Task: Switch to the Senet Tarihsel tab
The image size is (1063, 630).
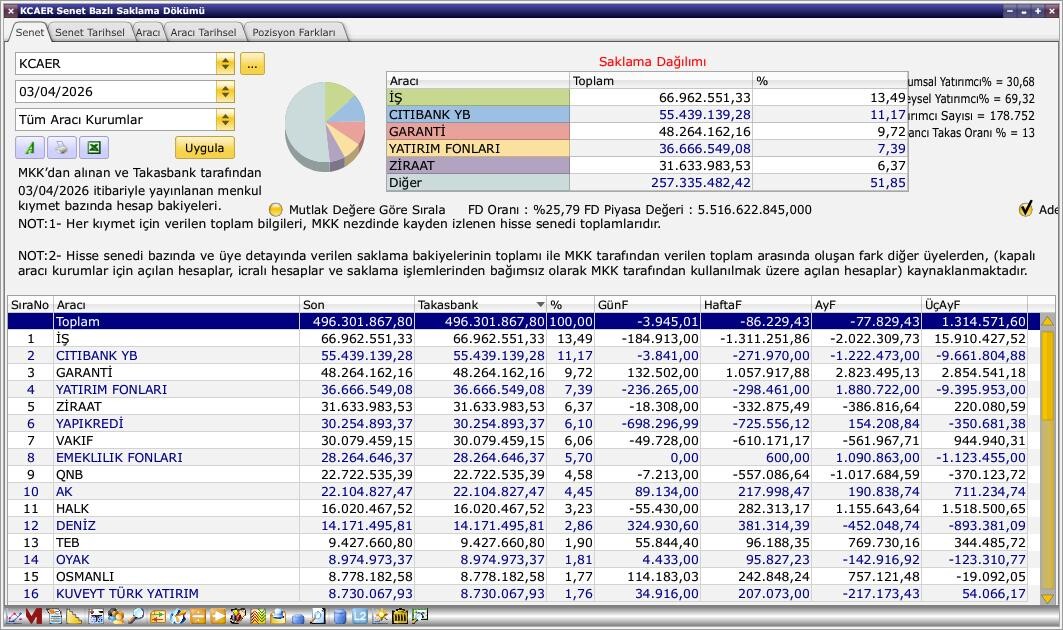Action: click(x=90, y=32)
